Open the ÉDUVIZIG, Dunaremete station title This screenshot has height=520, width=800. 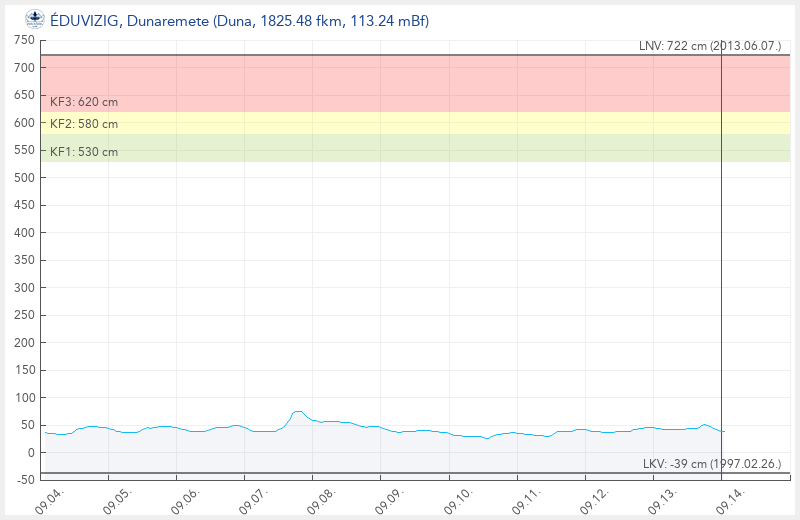tap(239, 21)
